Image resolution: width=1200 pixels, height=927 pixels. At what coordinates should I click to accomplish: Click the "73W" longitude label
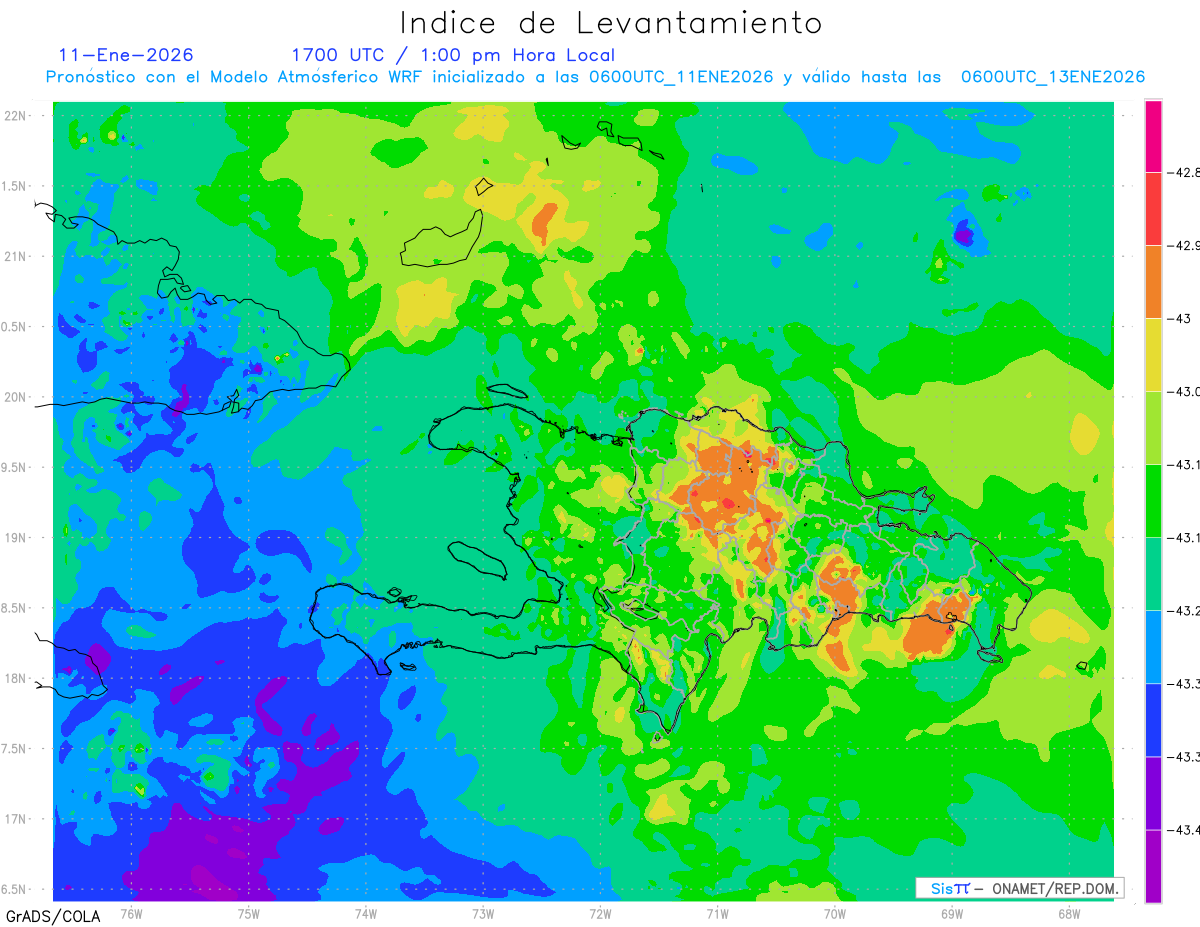[x=483, y=913]
